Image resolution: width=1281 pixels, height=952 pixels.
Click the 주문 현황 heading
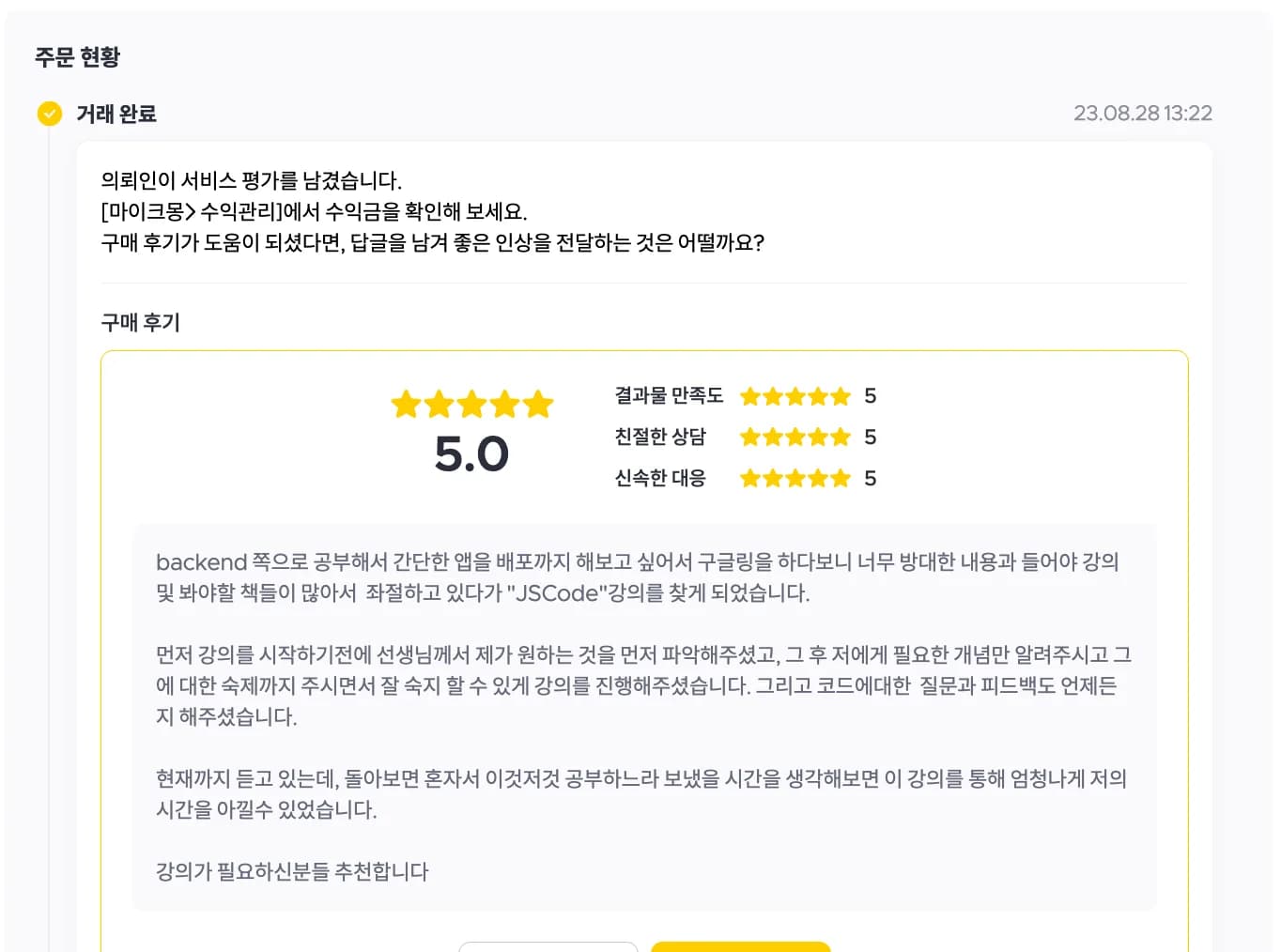point(78,57)
